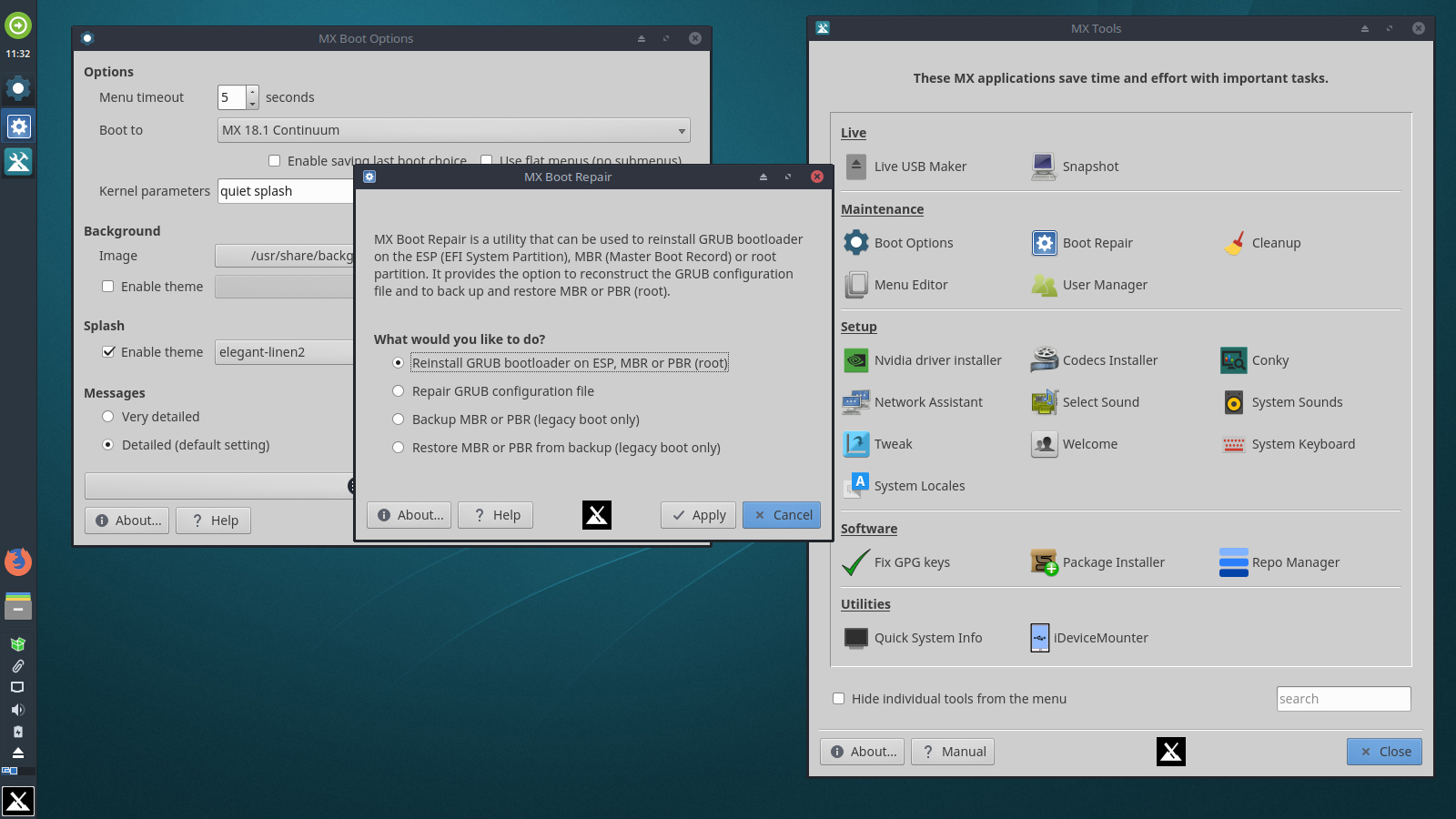The width and height of the screenshot is (1456, 819).
Task: Select Detailed (default setting) messages
Action: [186, 445]
